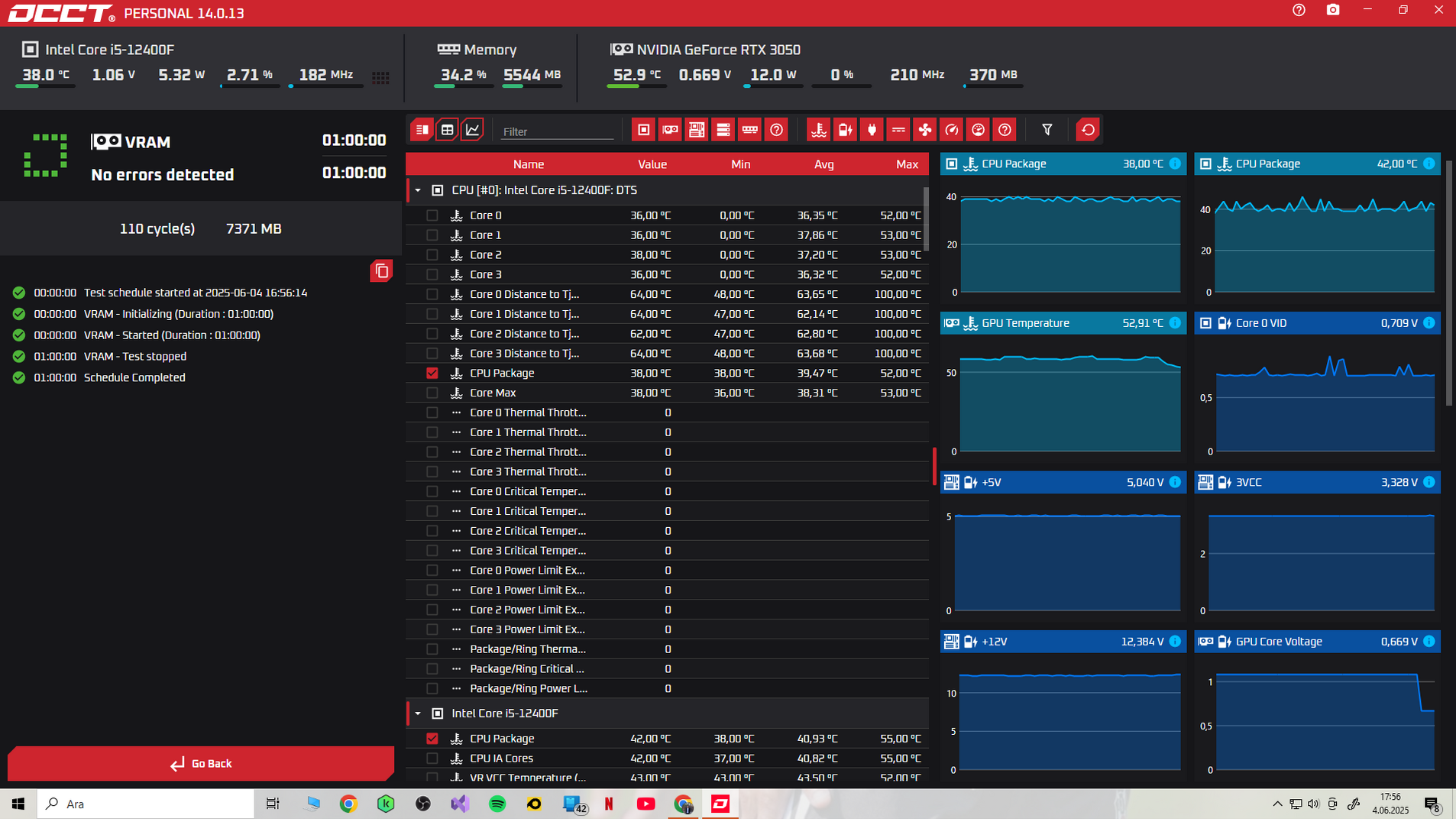
Task: Enable the CPU IA Cores checkbox
Action: pyautogui.click(x=432, y=759)
